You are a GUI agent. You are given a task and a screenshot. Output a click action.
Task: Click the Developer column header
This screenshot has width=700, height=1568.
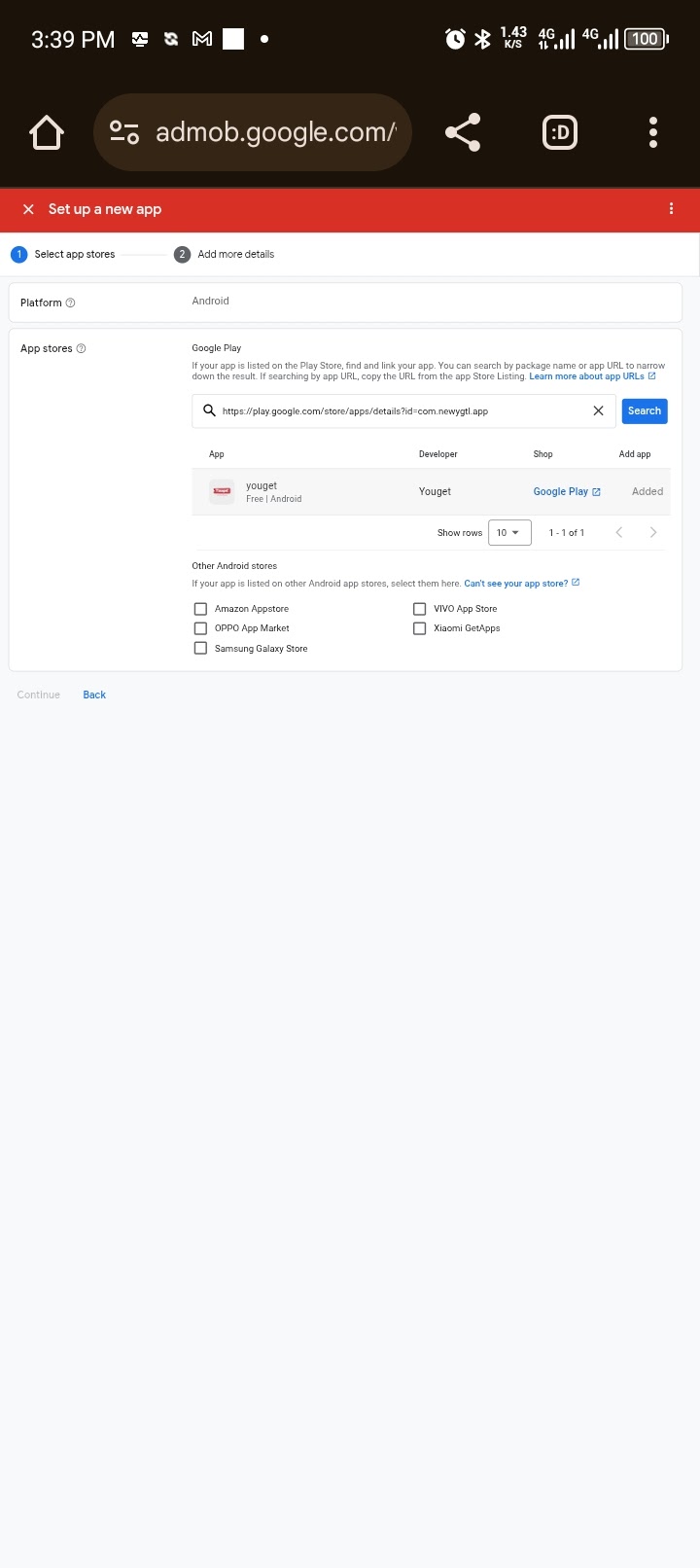[x=438, y=454]
